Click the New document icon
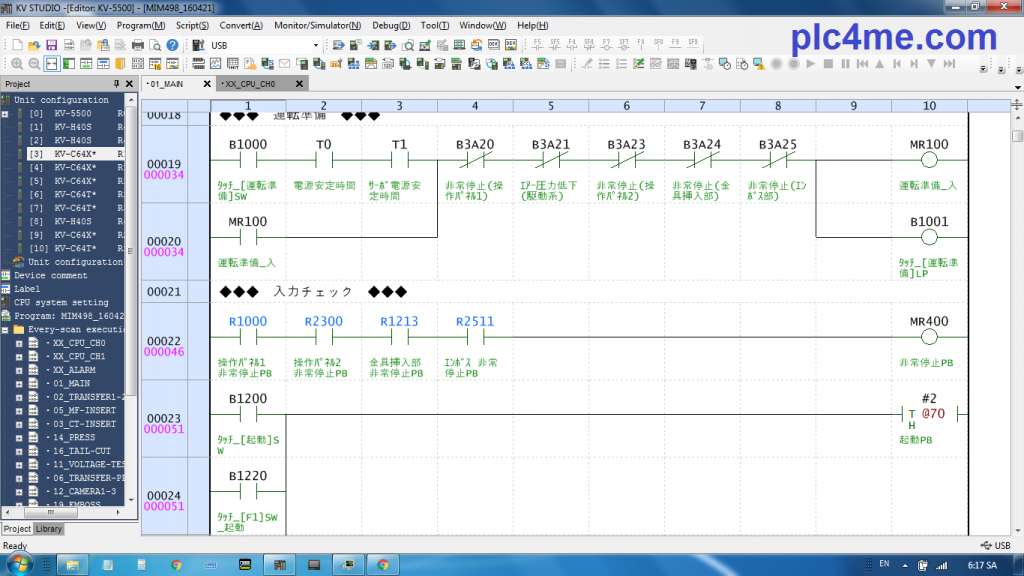Screen dimensions: 1024x576 tap(17, 45)
